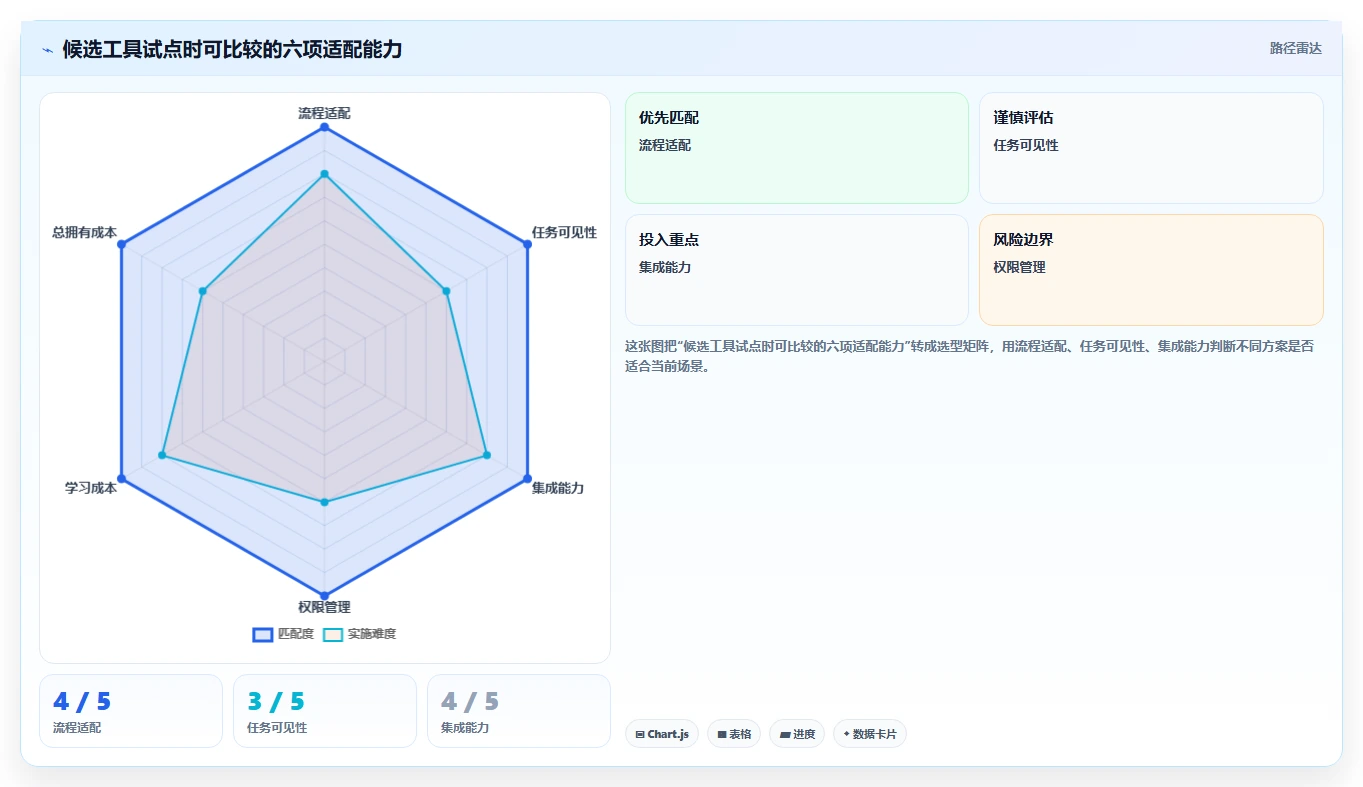Open the 风险边界 card
1363x787 pixels.
point(1151,270)
